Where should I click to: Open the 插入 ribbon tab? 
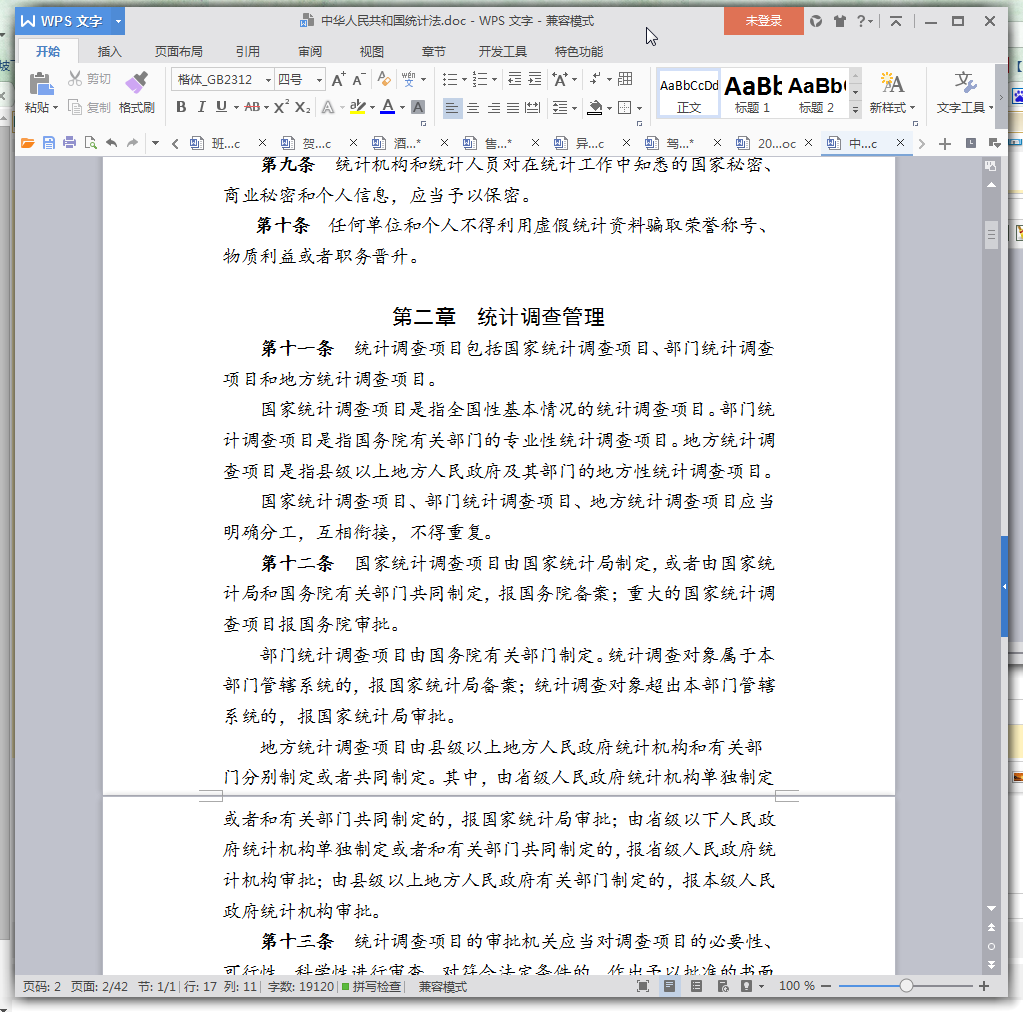pyautogui.click(x=109, y=52)
